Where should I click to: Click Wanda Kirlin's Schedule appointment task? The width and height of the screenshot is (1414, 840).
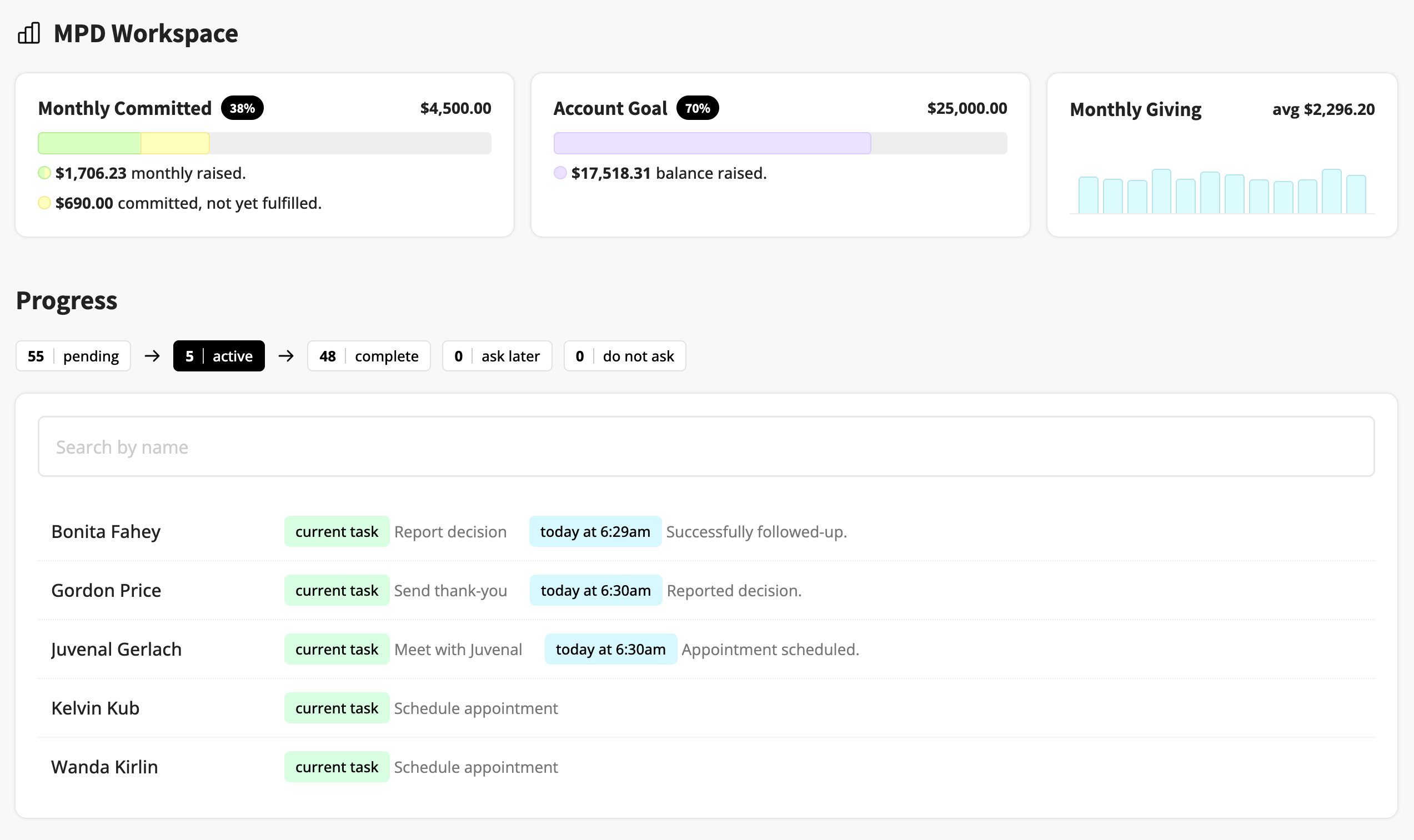click(x=475, y=767)
